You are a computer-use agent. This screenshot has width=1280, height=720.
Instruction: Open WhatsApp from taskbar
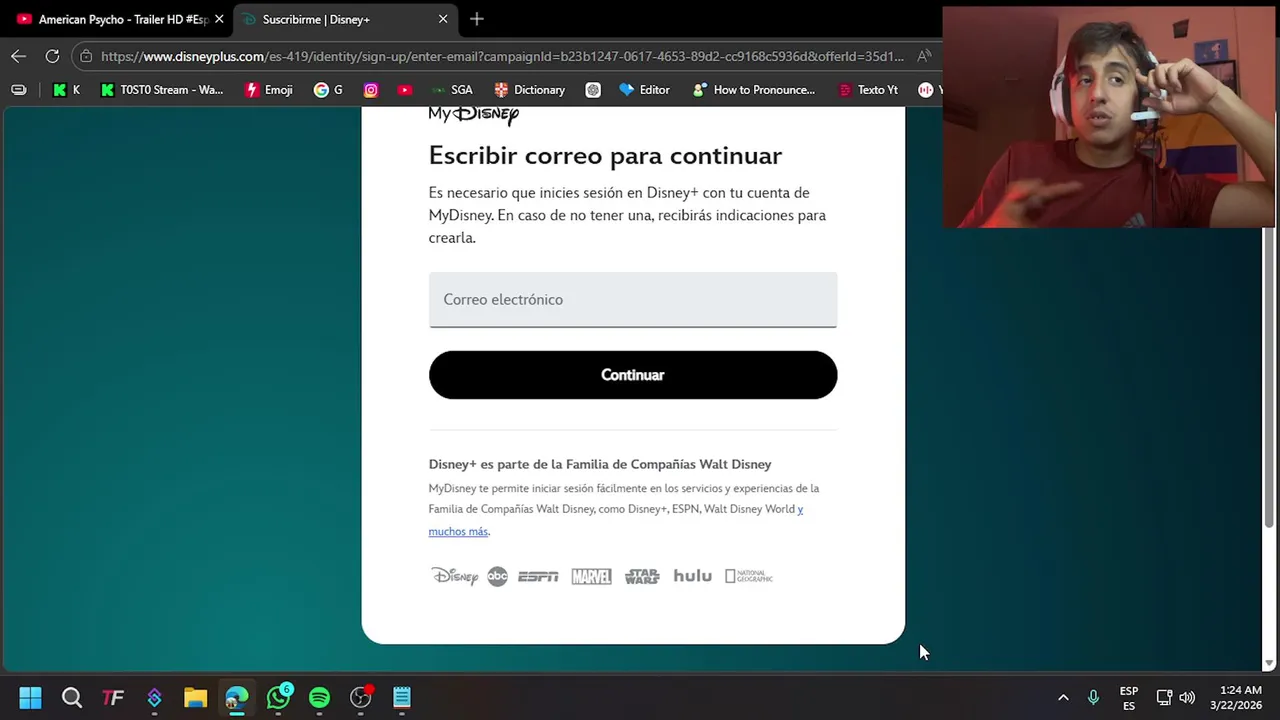(x=278, y=697)
